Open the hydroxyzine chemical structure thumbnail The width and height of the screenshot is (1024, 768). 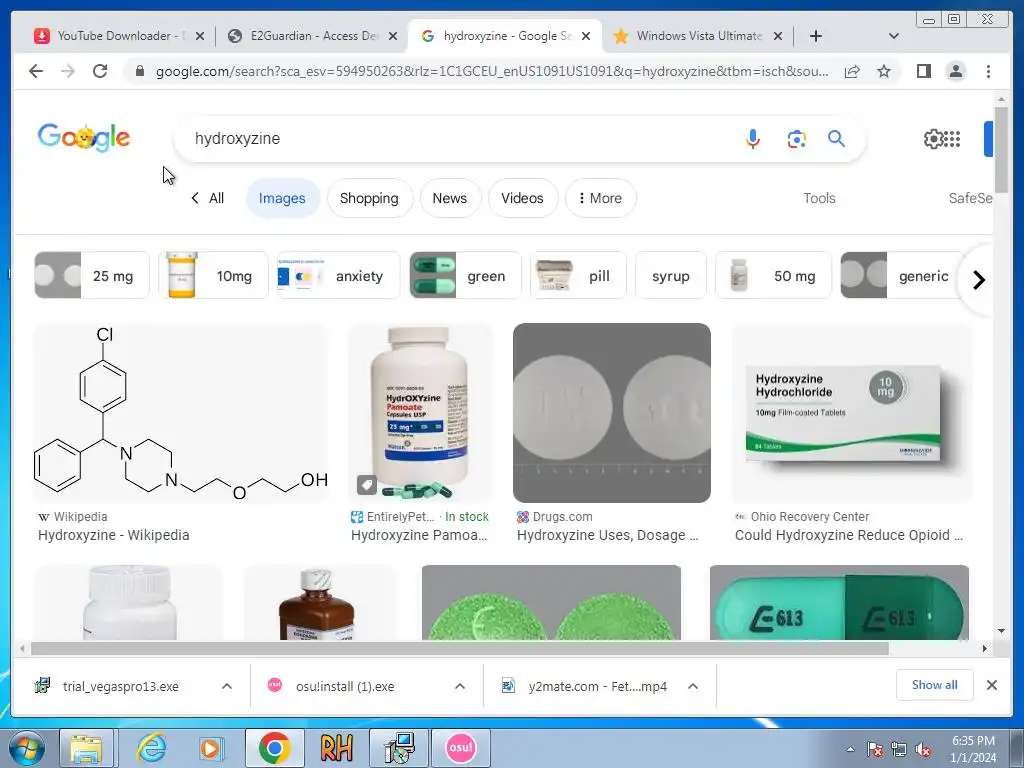pos(181,413)
